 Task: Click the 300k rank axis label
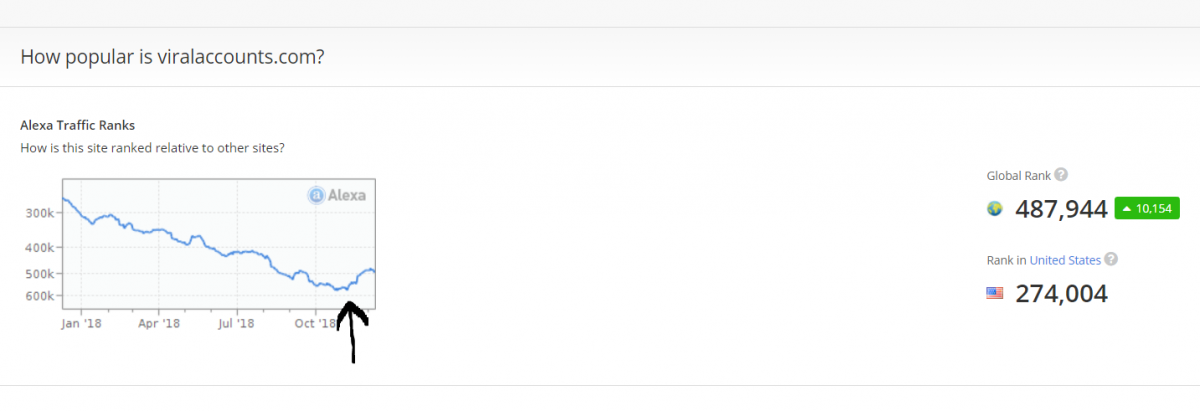(40, 213)
